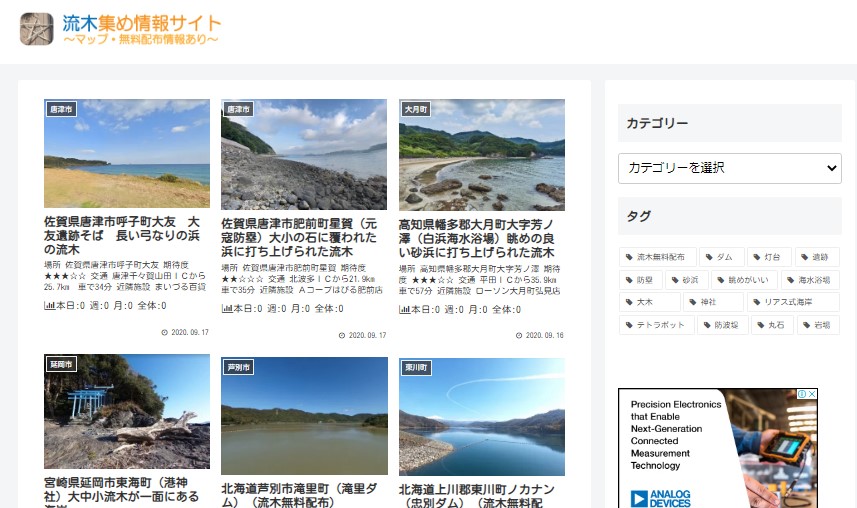Click the 肥前町星賀 card description text
Screen dimensions: 857x508
[302, 279]
